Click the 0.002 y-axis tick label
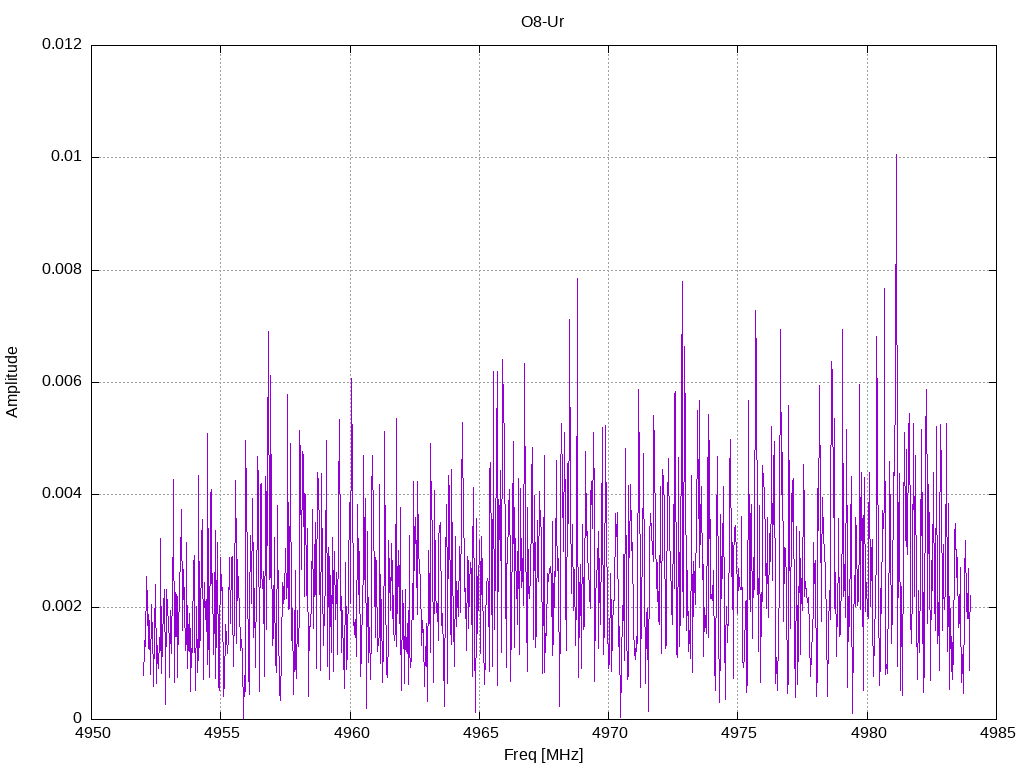This screenshot has height=768, width=1024. coord(62,607)
